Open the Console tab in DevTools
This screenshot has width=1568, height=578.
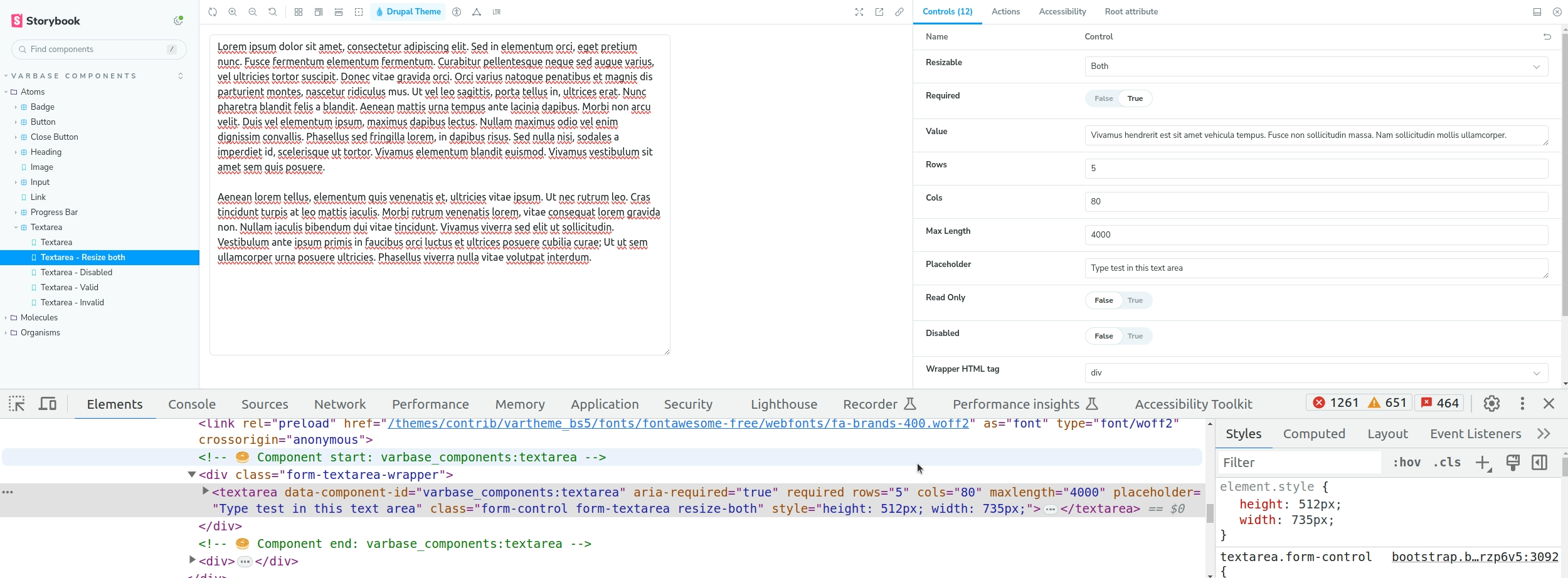point(192,404)
